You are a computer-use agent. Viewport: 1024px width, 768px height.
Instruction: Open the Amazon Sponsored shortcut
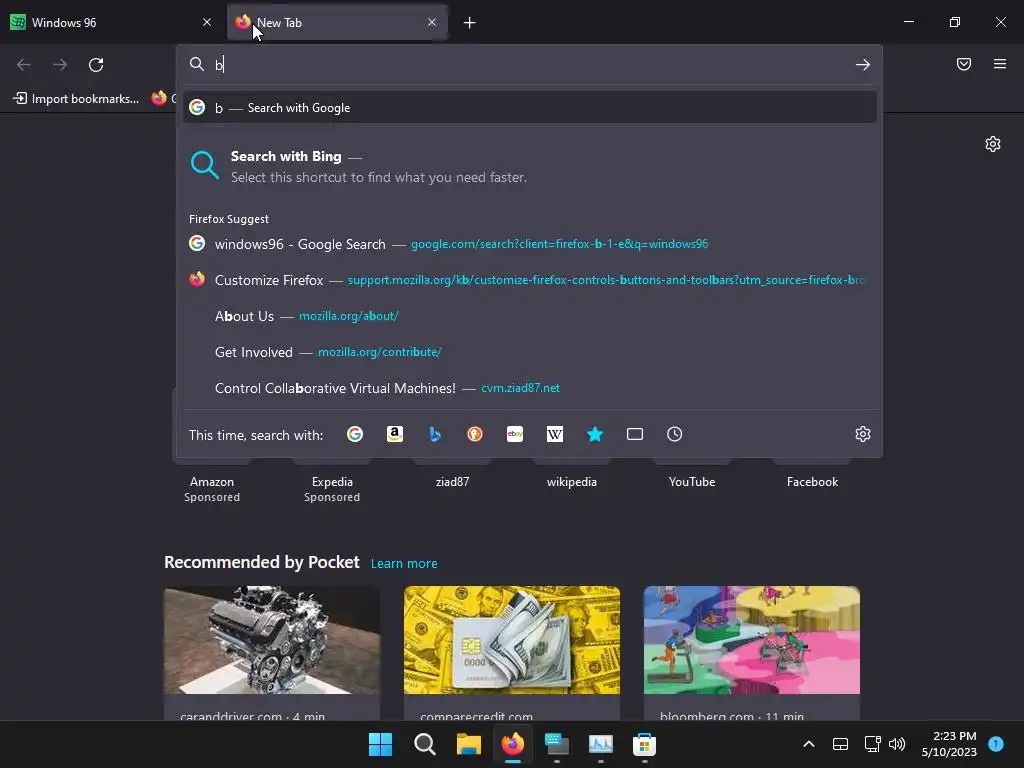pyautogui.click(x=212, y=482)
